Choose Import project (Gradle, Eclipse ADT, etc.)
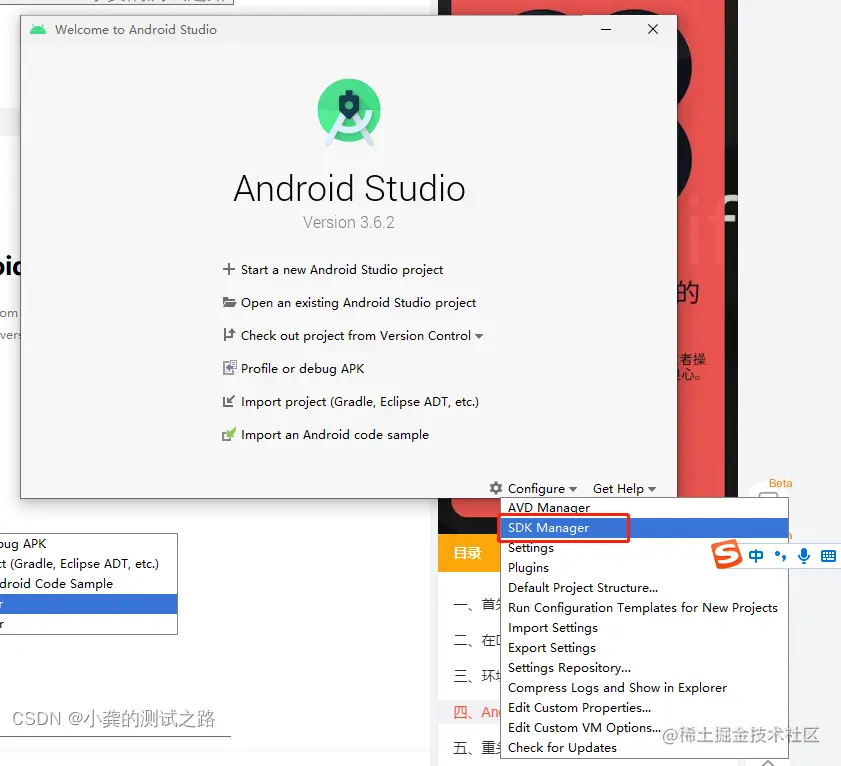The height and width of the screenshot is (766, 841). pyautogui.click(x=360, y=402)
